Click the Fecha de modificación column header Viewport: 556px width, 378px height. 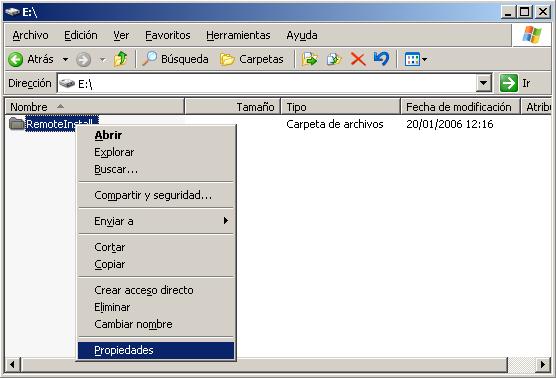pyautogui.click(x=460, y=107)
